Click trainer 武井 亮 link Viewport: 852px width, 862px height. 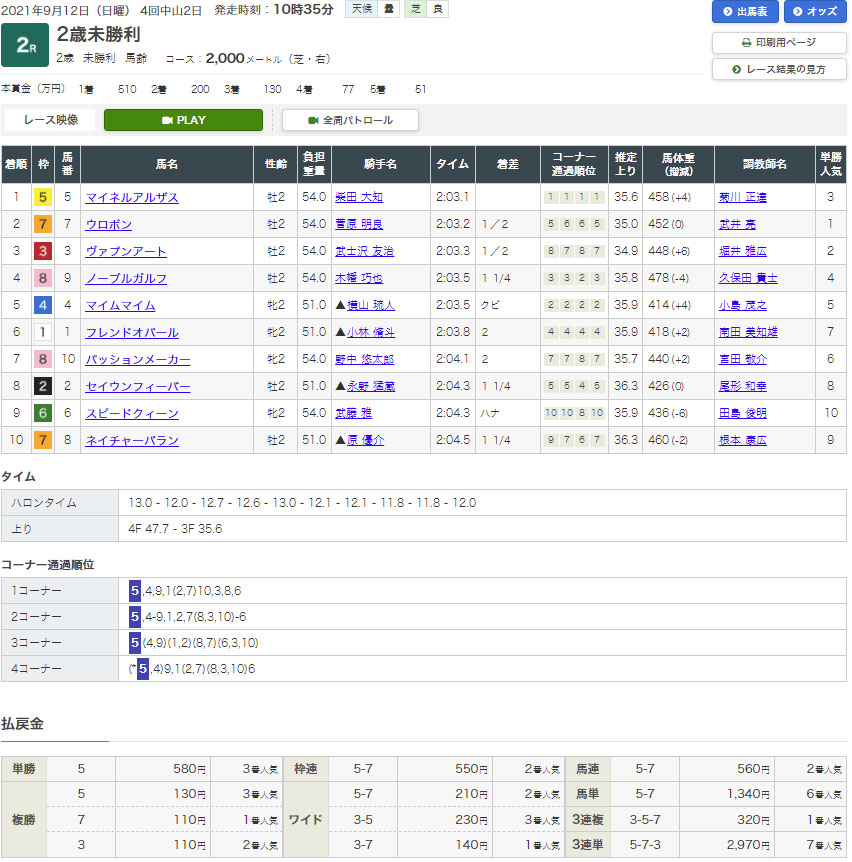pyautogui.click(x=735, y=225)
